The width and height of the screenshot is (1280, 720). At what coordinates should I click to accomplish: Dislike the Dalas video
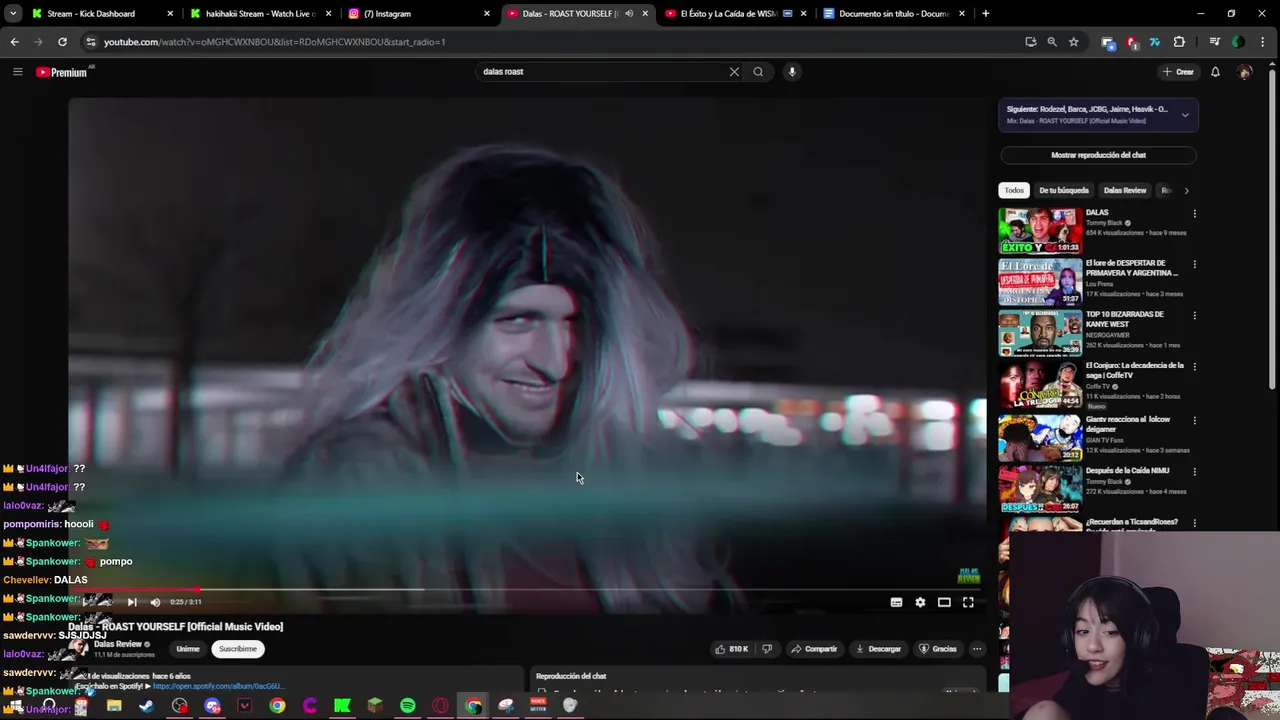click(x=767, y=649)
